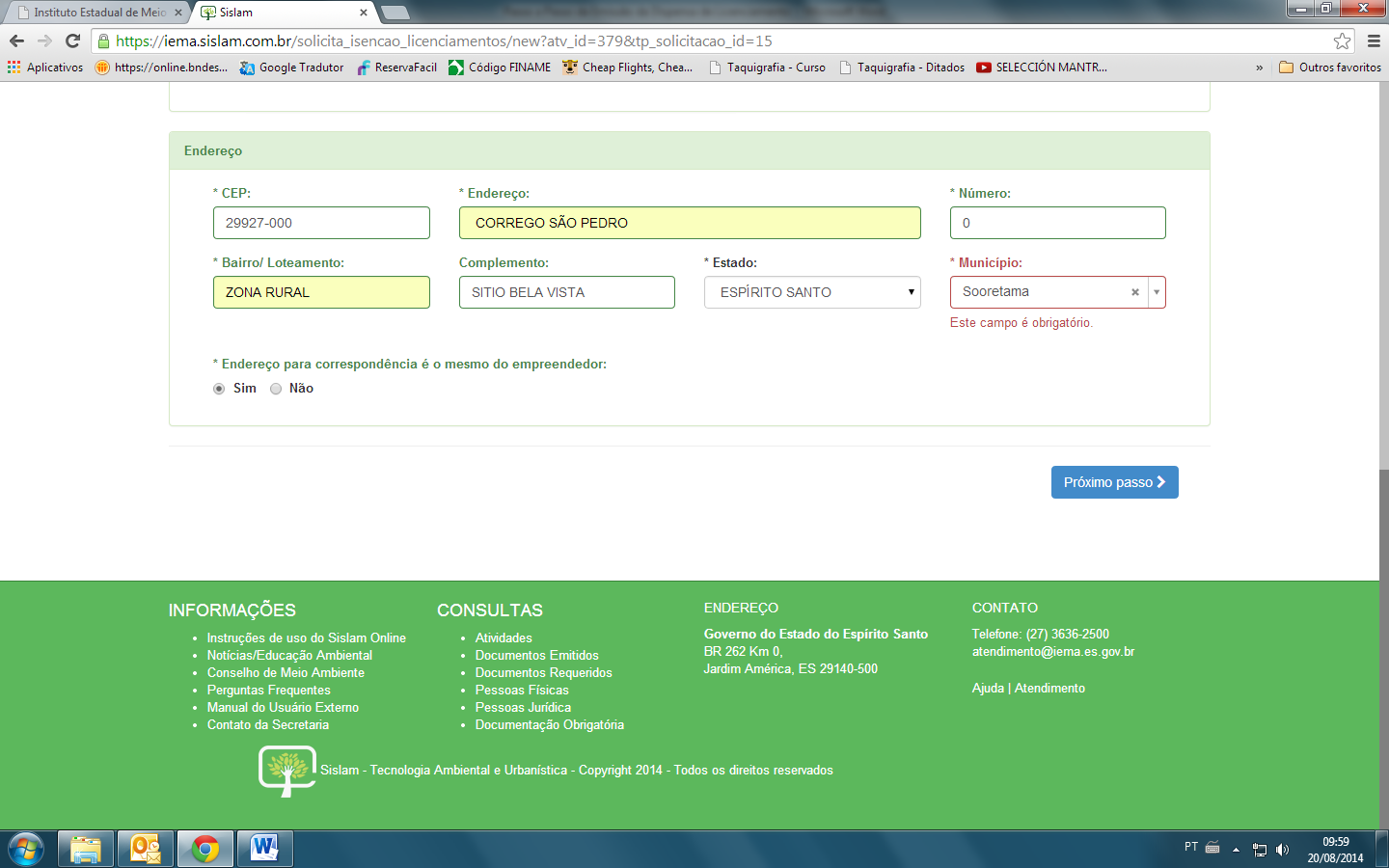1389x868 pixels.
Task: Close the Instituto Estadual tab
Action: click(177, 13)
